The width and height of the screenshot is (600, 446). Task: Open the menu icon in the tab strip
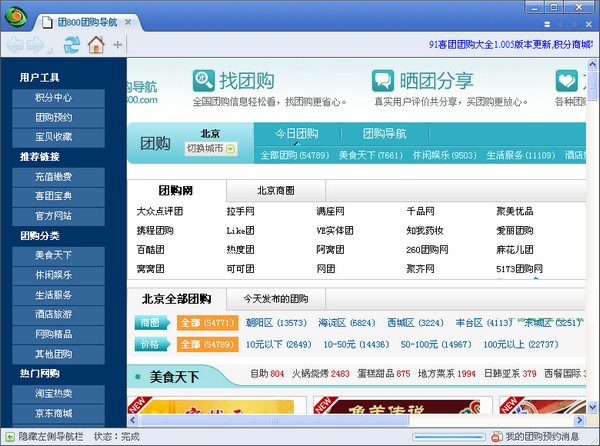click(x=547, y=24)
